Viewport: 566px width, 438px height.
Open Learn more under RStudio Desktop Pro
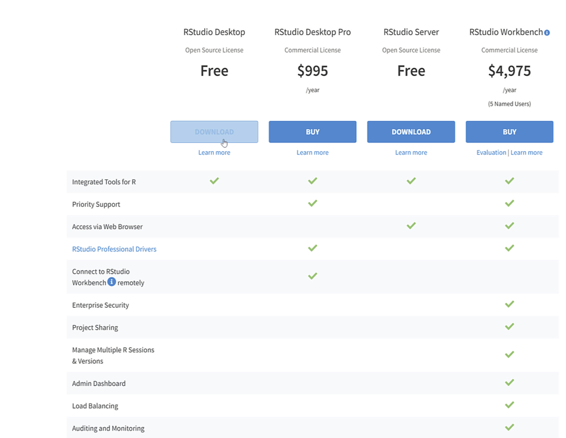313,153
